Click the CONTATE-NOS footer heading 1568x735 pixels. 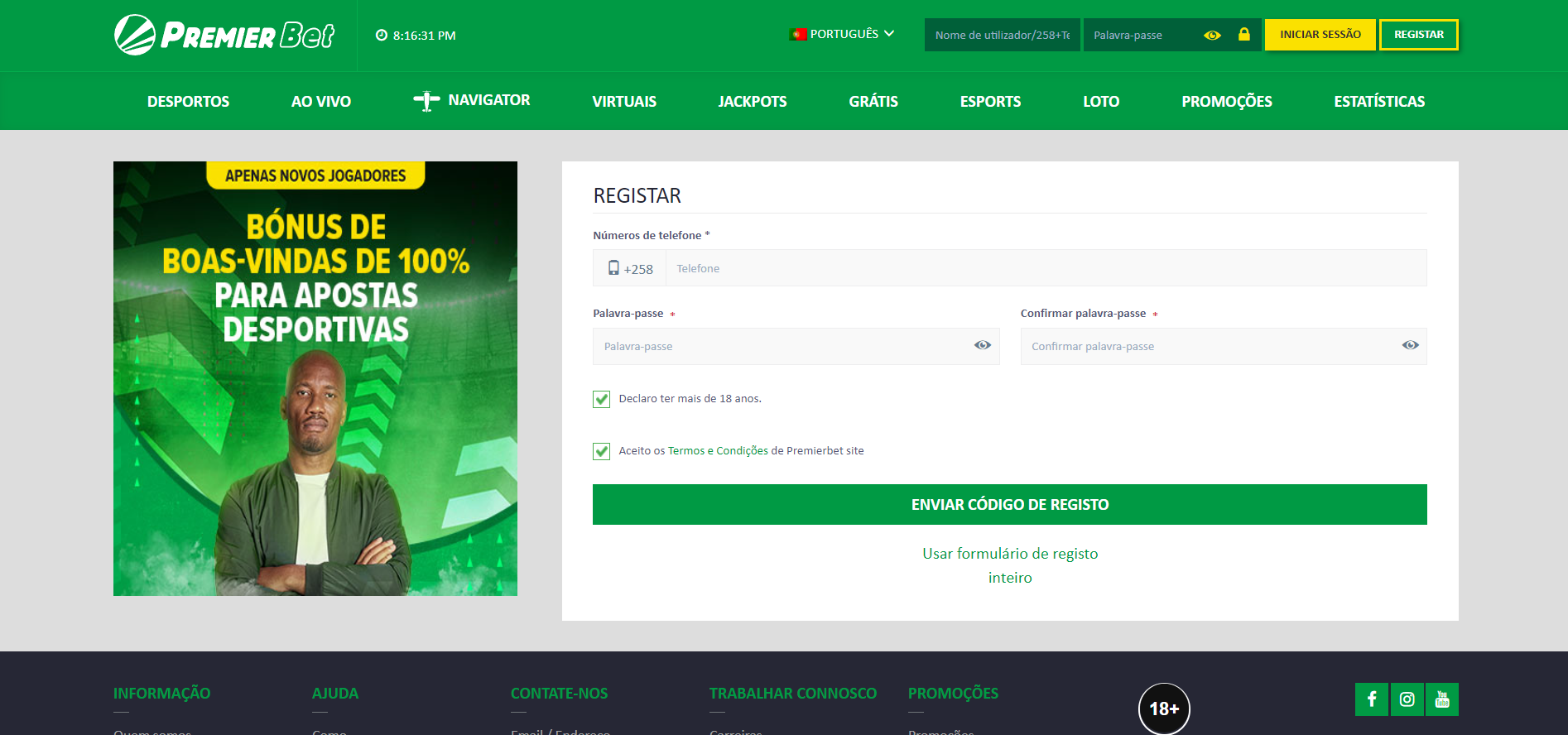pyautogui.click(x=560, y=694)
